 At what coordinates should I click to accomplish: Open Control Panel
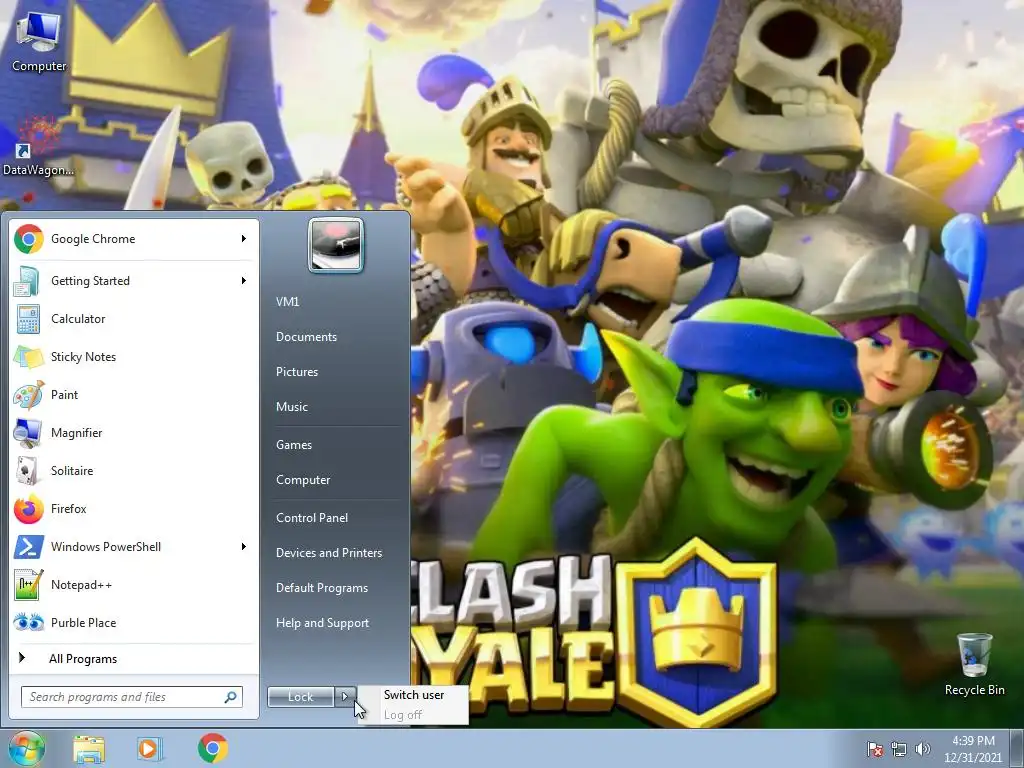(312, 518)
